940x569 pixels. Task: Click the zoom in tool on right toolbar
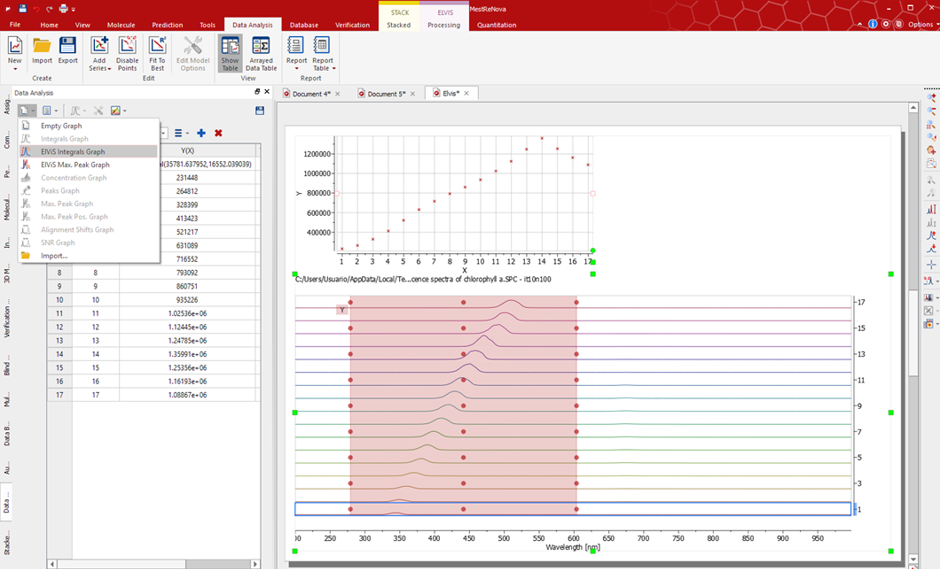(x=932, y=98)
